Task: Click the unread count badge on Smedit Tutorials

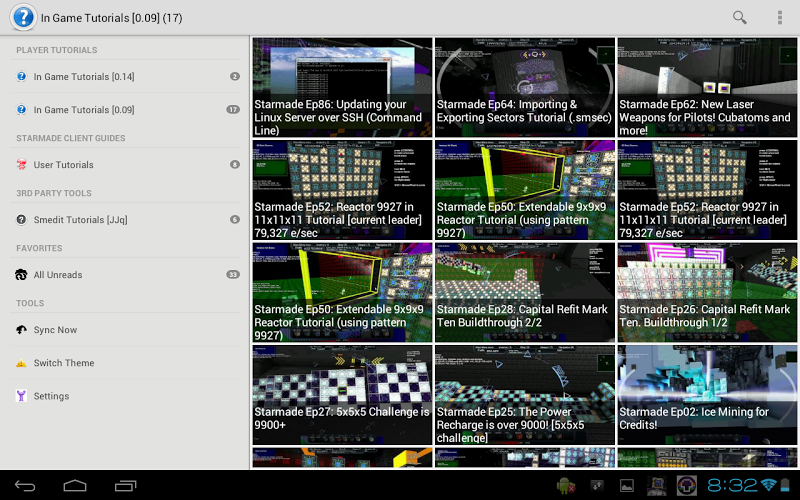Action: point(235,219)
